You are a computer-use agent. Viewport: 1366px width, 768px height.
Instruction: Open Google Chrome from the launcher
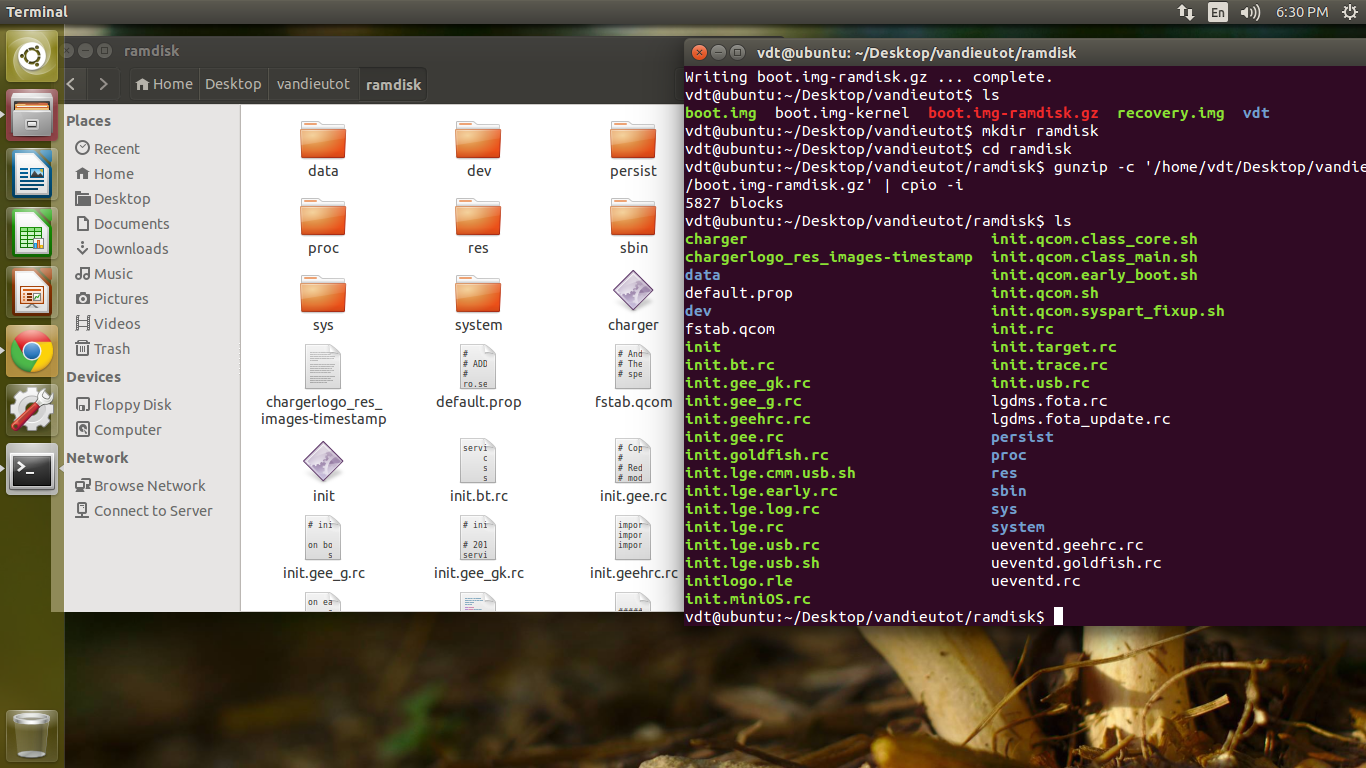[32, 351]
